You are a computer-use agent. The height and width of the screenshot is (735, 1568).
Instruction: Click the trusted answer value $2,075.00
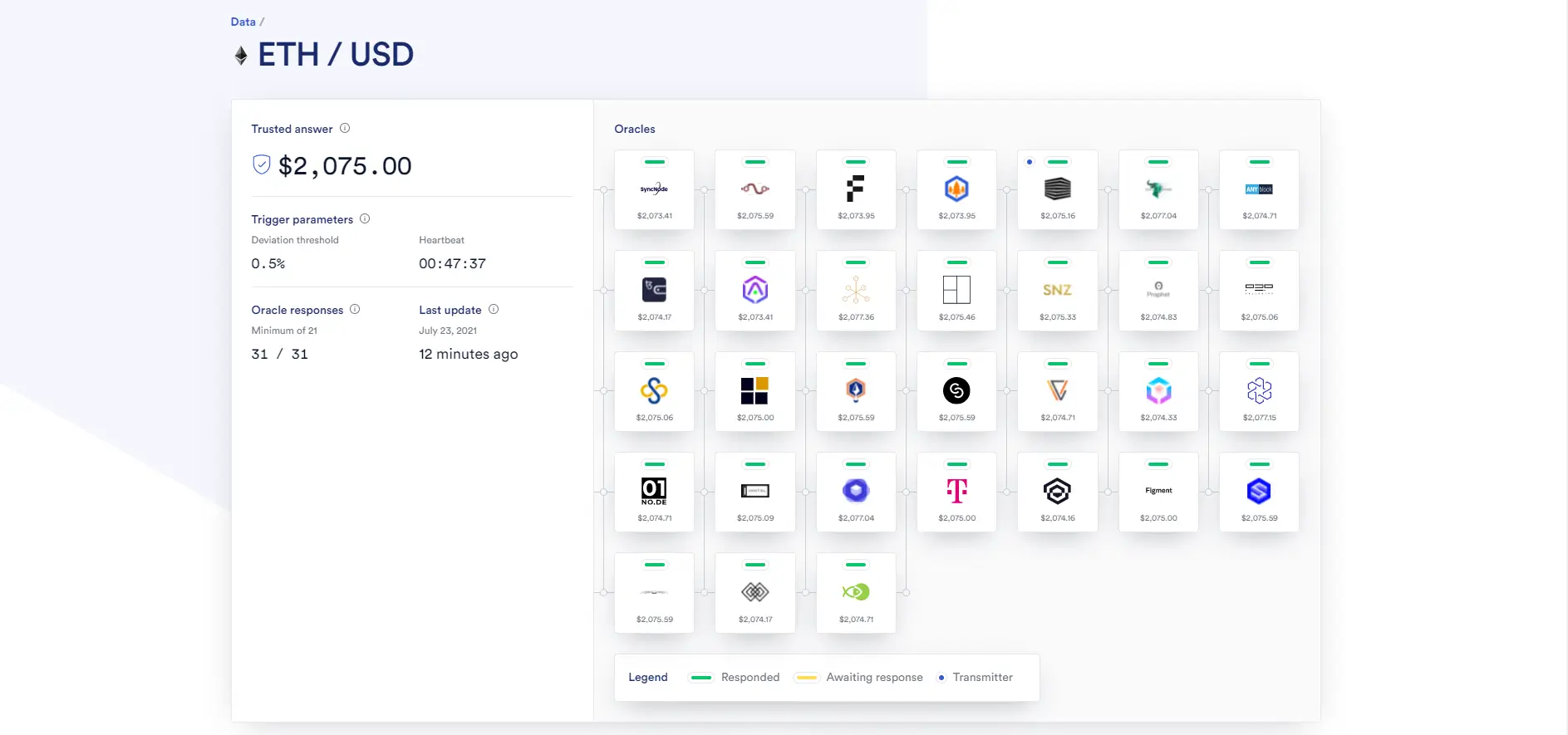coord(345,166)
